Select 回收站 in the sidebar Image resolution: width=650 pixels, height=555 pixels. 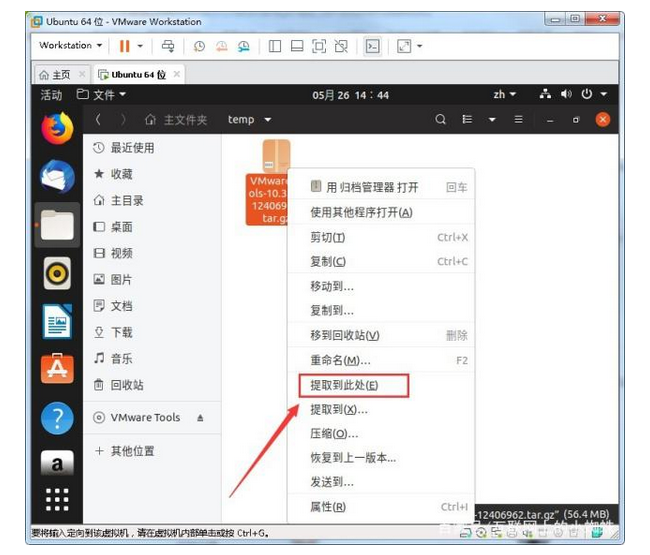coord(152,385)
